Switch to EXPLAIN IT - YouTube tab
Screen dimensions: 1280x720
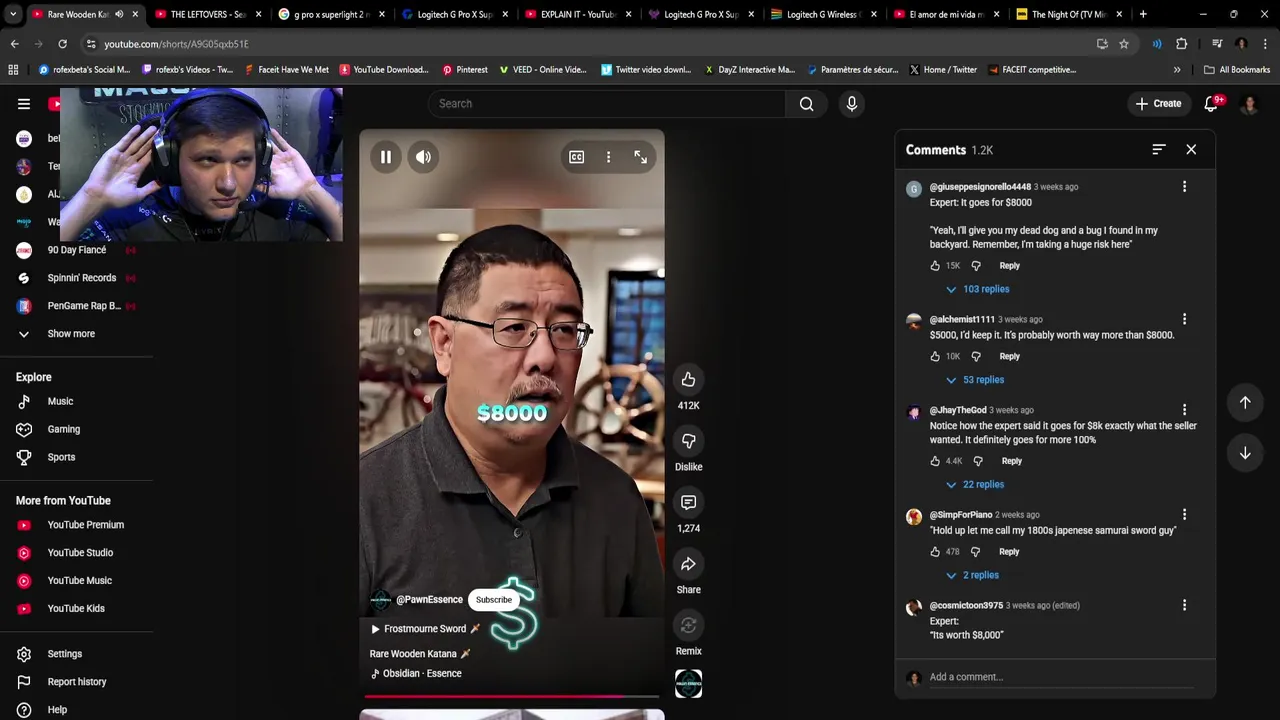577,15
